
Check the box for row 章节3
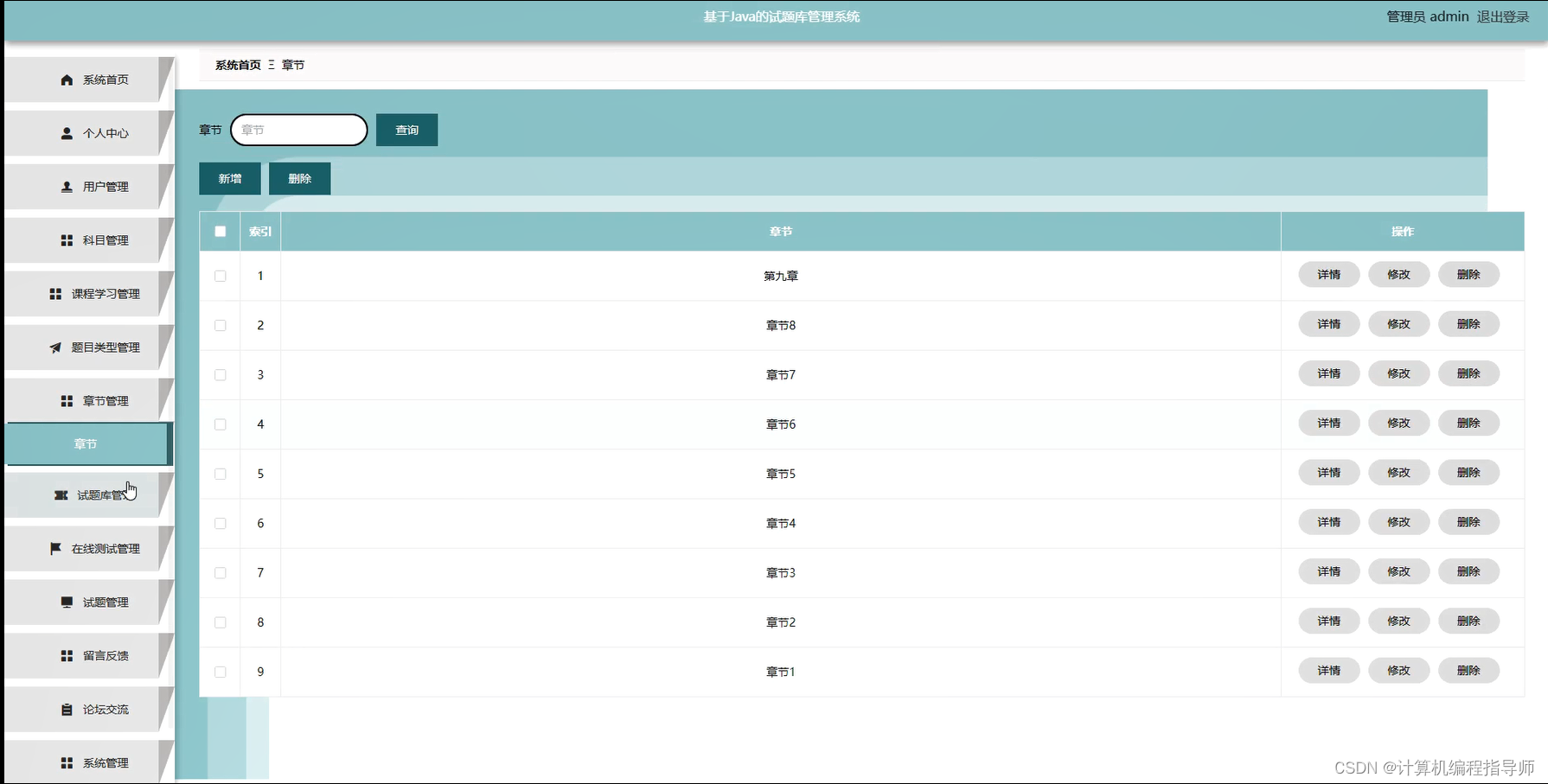pos(221,573)
